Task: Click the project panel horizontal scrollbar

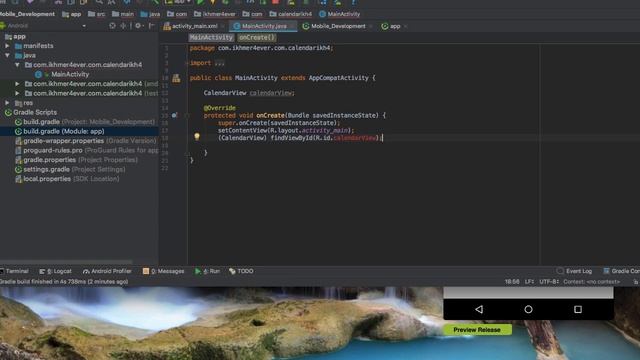Action: coord(66,262)
